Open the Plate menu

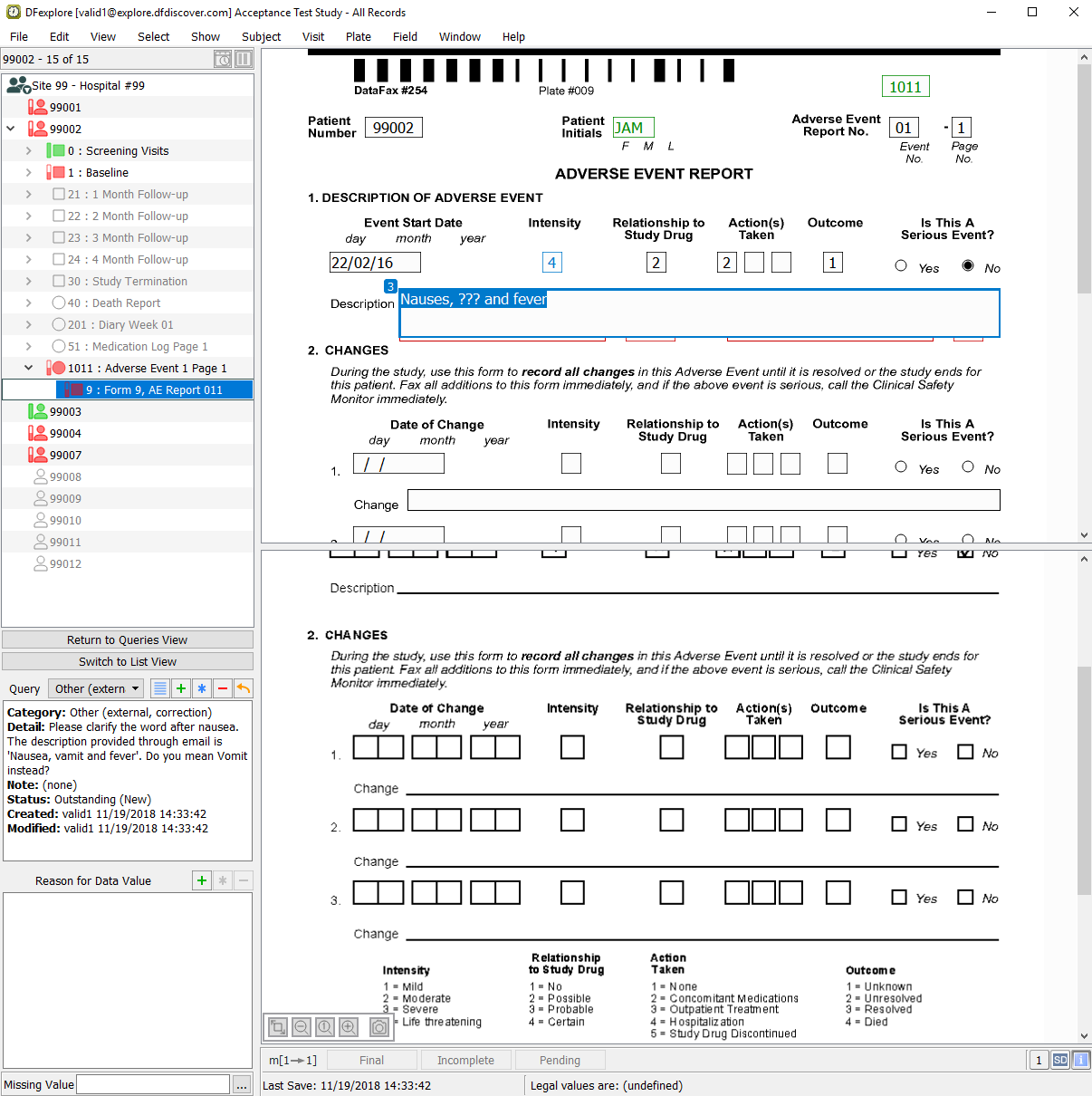pyautogui.click(x=358, y=36)
